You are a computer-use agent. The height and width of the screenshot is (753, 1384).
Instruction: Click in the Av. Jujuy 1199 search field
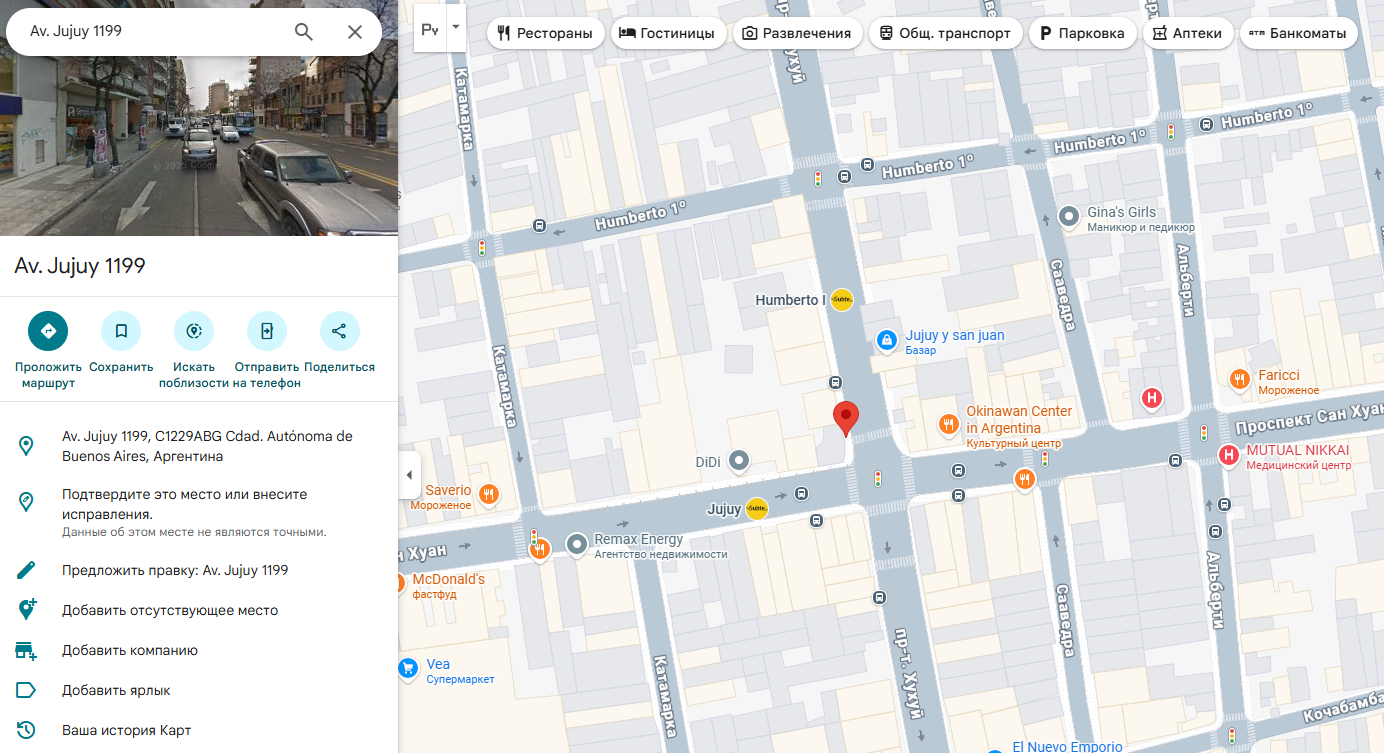[150, 32]
